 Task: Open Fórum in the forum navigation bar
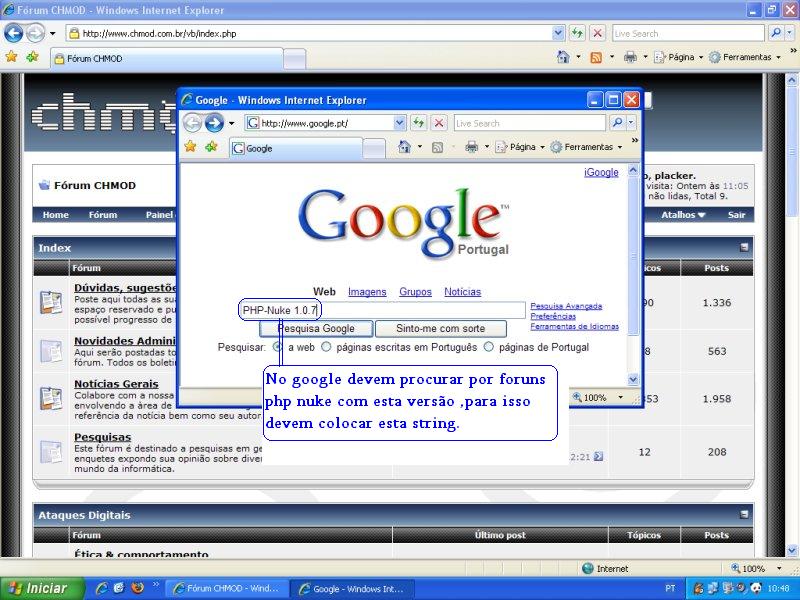(x=103, y=215)
